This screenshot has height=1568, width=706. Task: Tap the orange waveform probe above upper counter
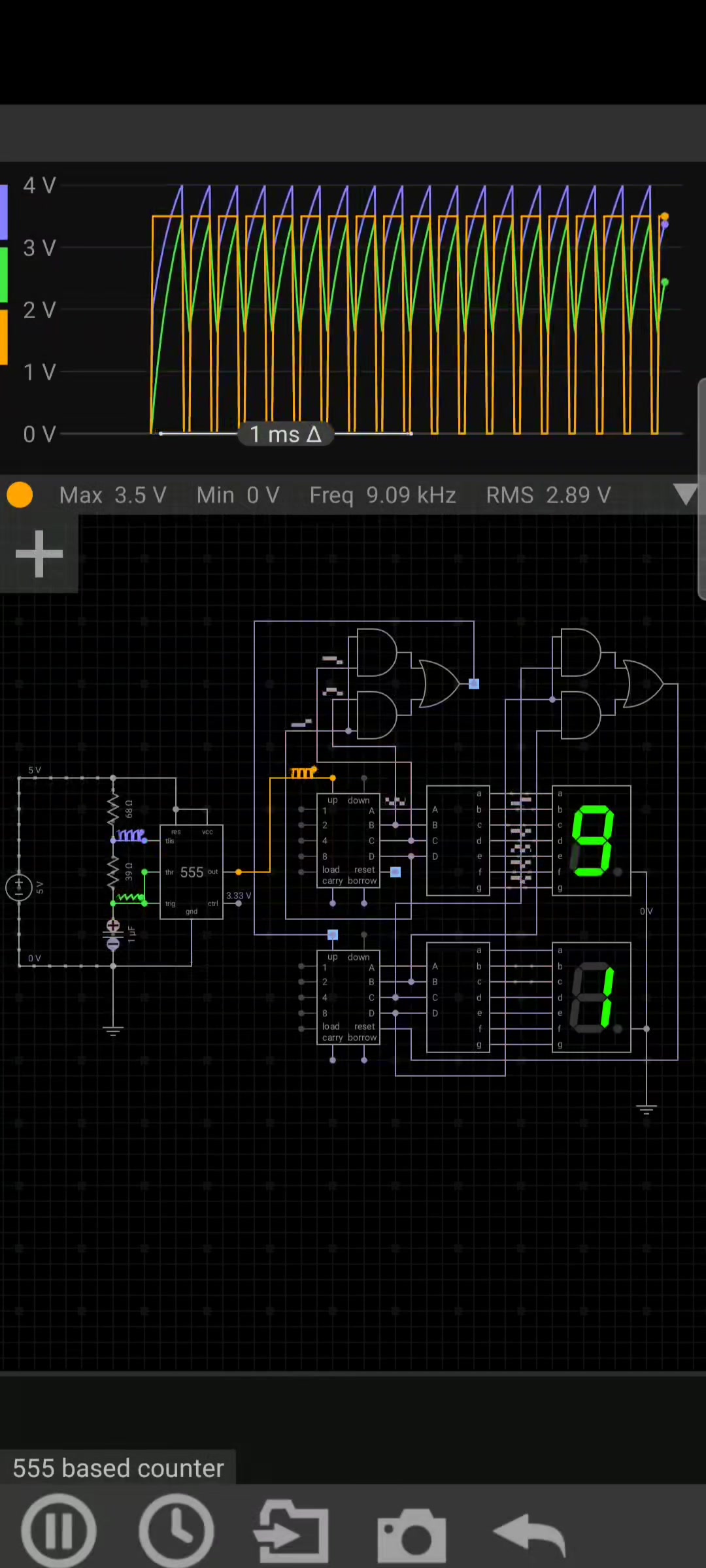[x=303, y=773]
